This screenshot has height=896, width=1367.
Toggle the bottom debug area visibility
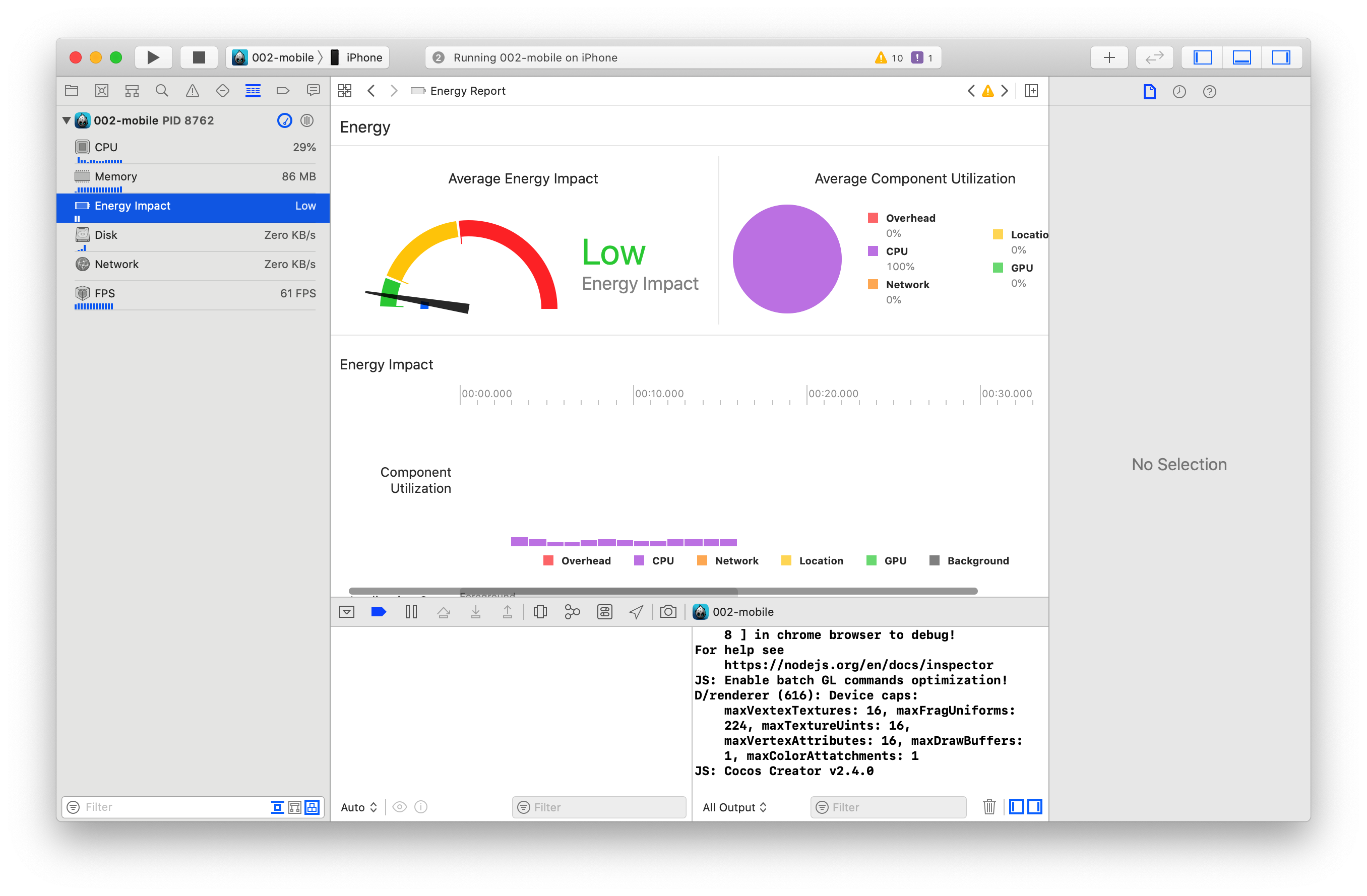click(1242, 57)
